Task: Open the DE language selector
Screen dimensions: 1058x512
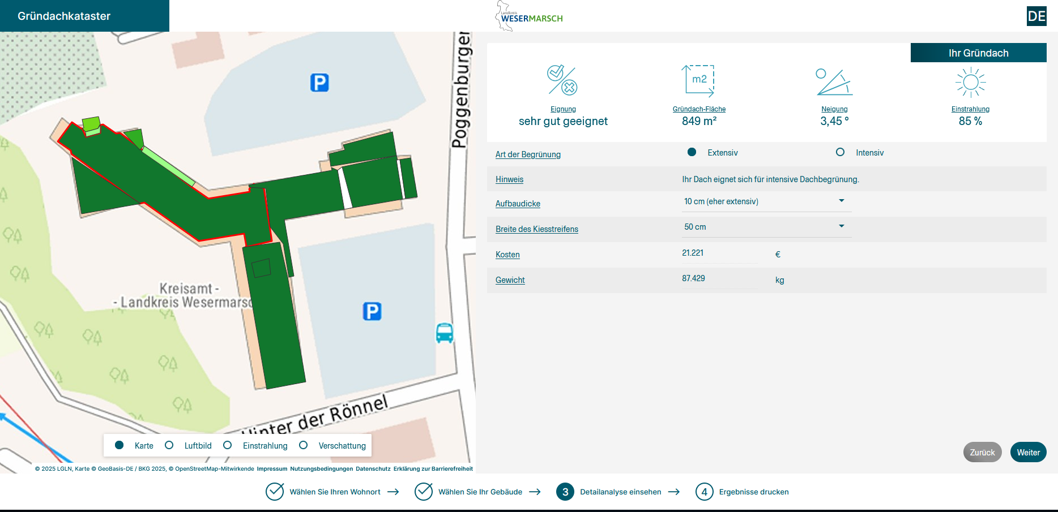Action: (x=1036, y=16)
